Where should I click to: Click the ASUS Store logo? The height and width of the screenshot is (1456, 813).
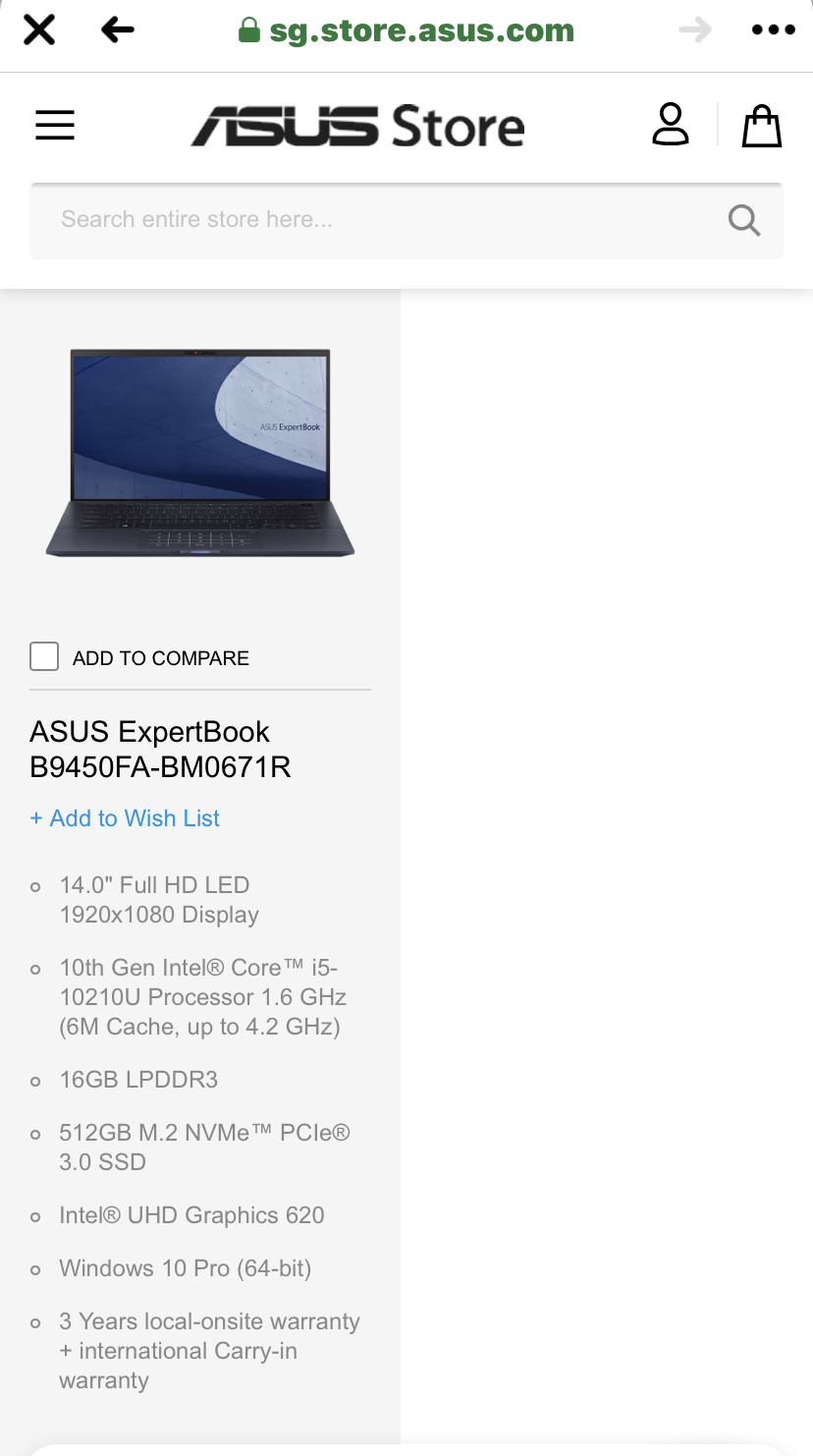(358, 127)
